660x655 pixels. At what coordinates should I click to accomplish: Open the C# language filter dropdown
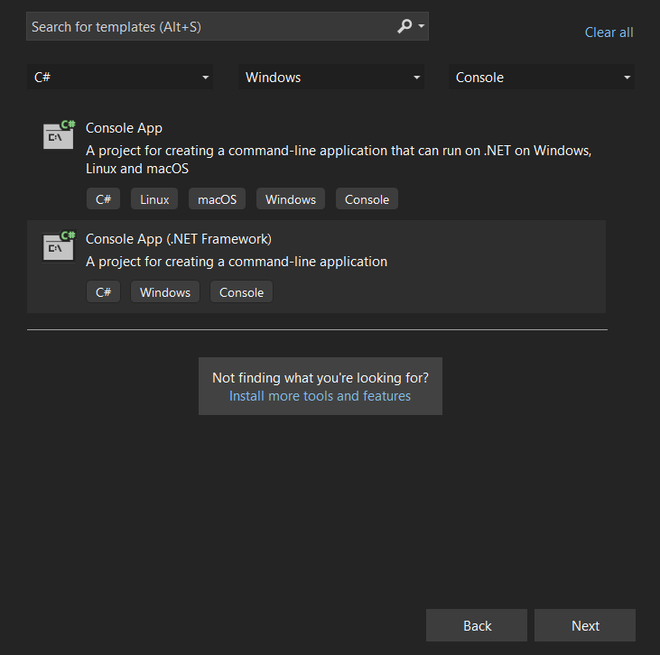click(x=120, y=77)
